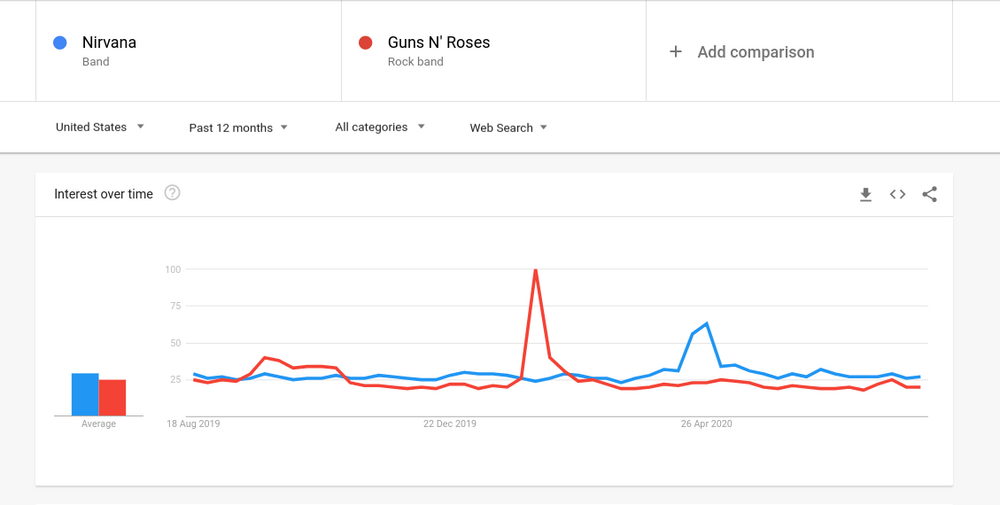Click the 26 Apr 2020 axis label

[x=706, y=423]
